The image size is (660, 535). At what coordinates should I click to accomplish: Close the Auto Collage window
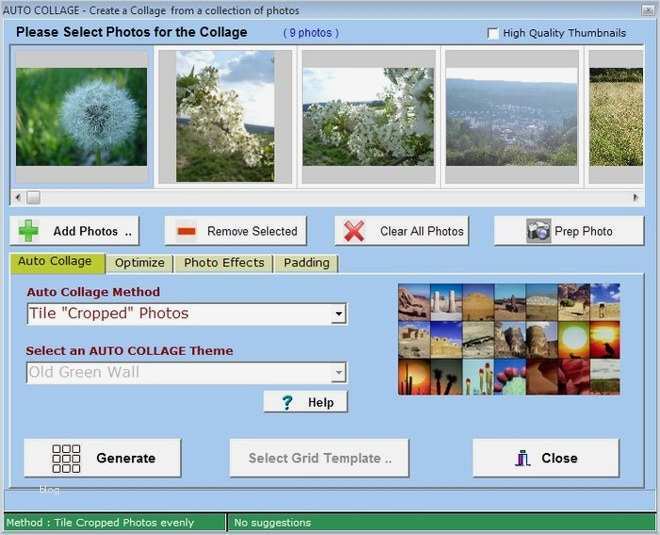(x=648, y=10)
